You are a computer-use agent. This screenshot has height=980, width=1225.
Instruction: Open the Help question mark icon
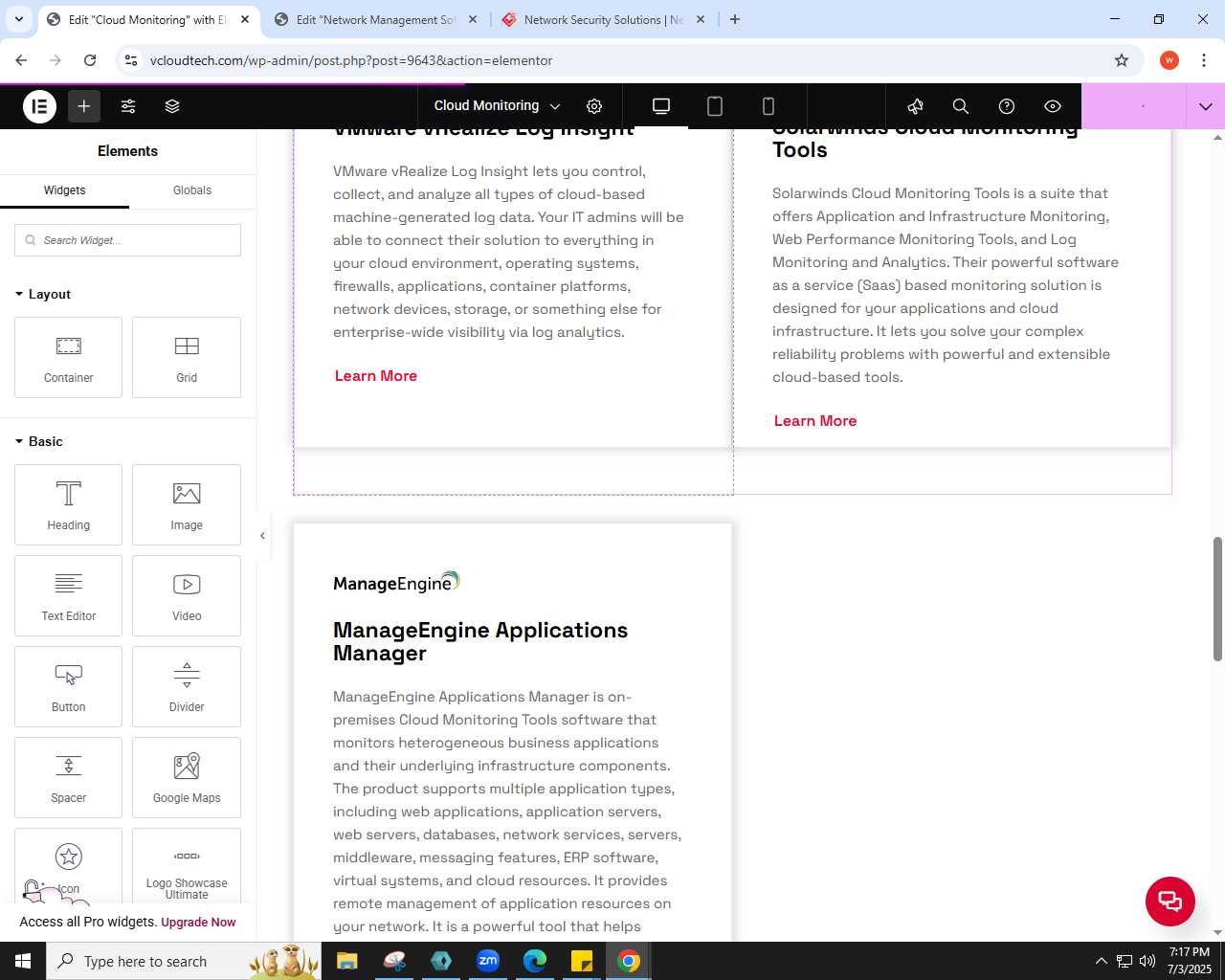coord(1007,106)
